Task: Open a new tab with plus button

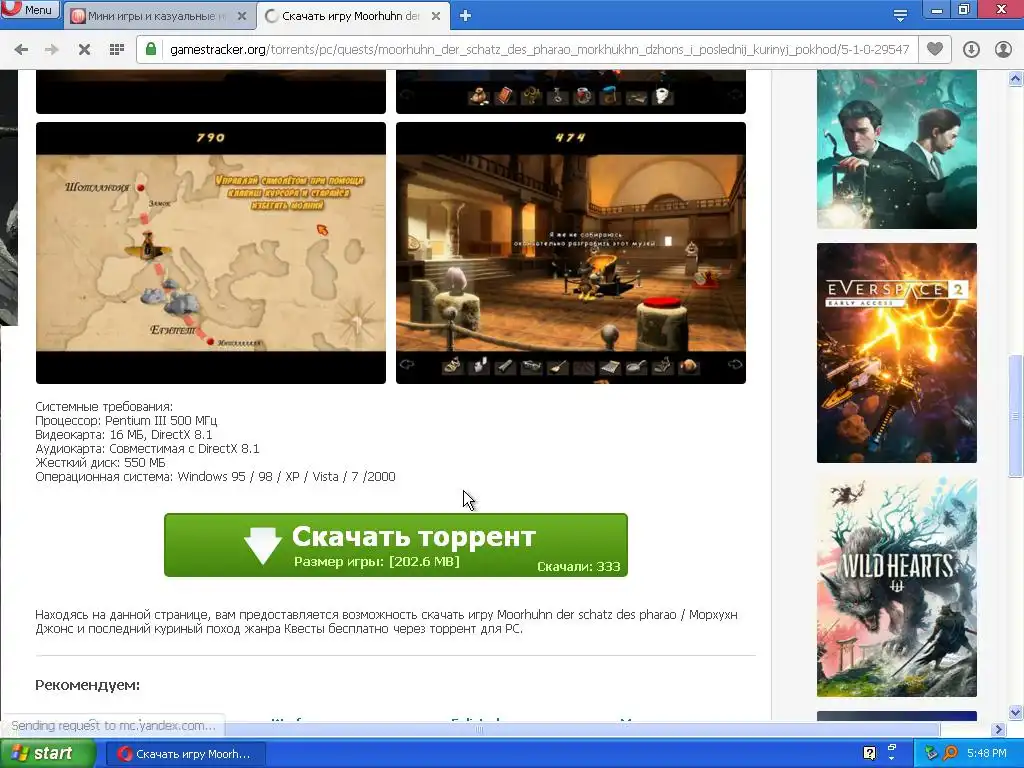Action: [x=465, y=16]
